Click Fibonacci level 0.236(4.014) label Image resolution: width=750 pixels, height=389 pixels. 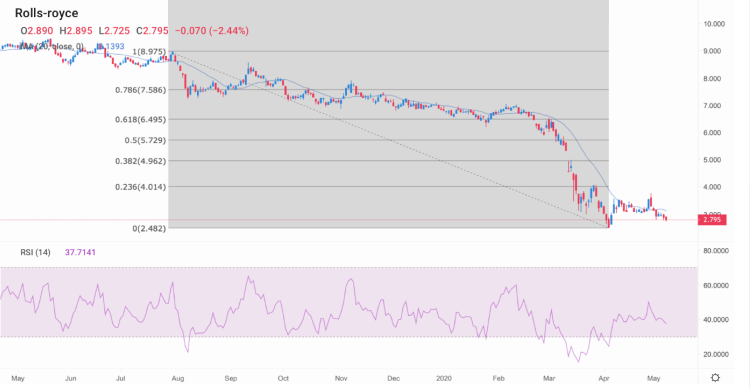click(x=141, y=187)
